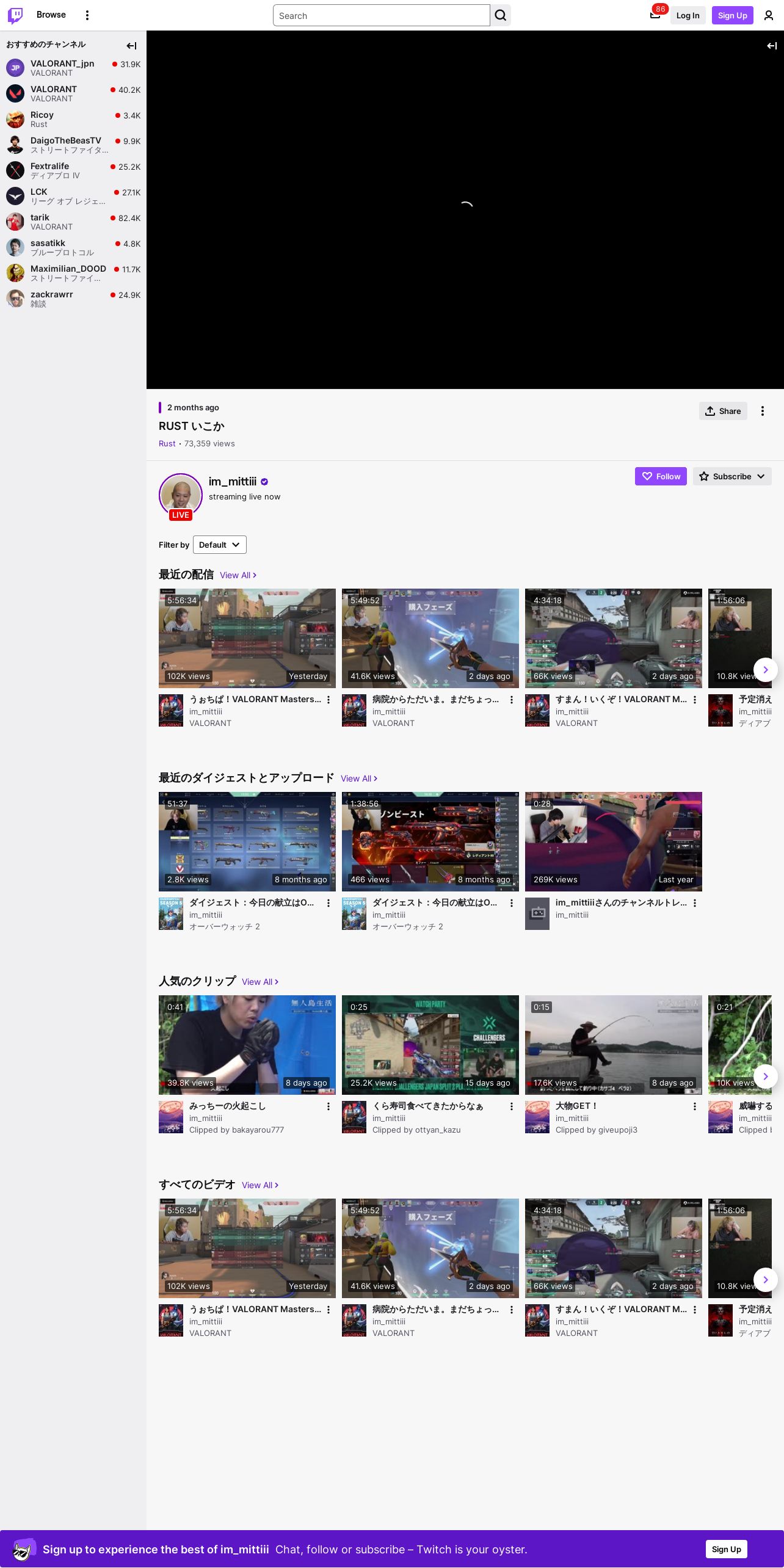
Task: Open options for 大物GET！ clip
Action: (695, 1106)
